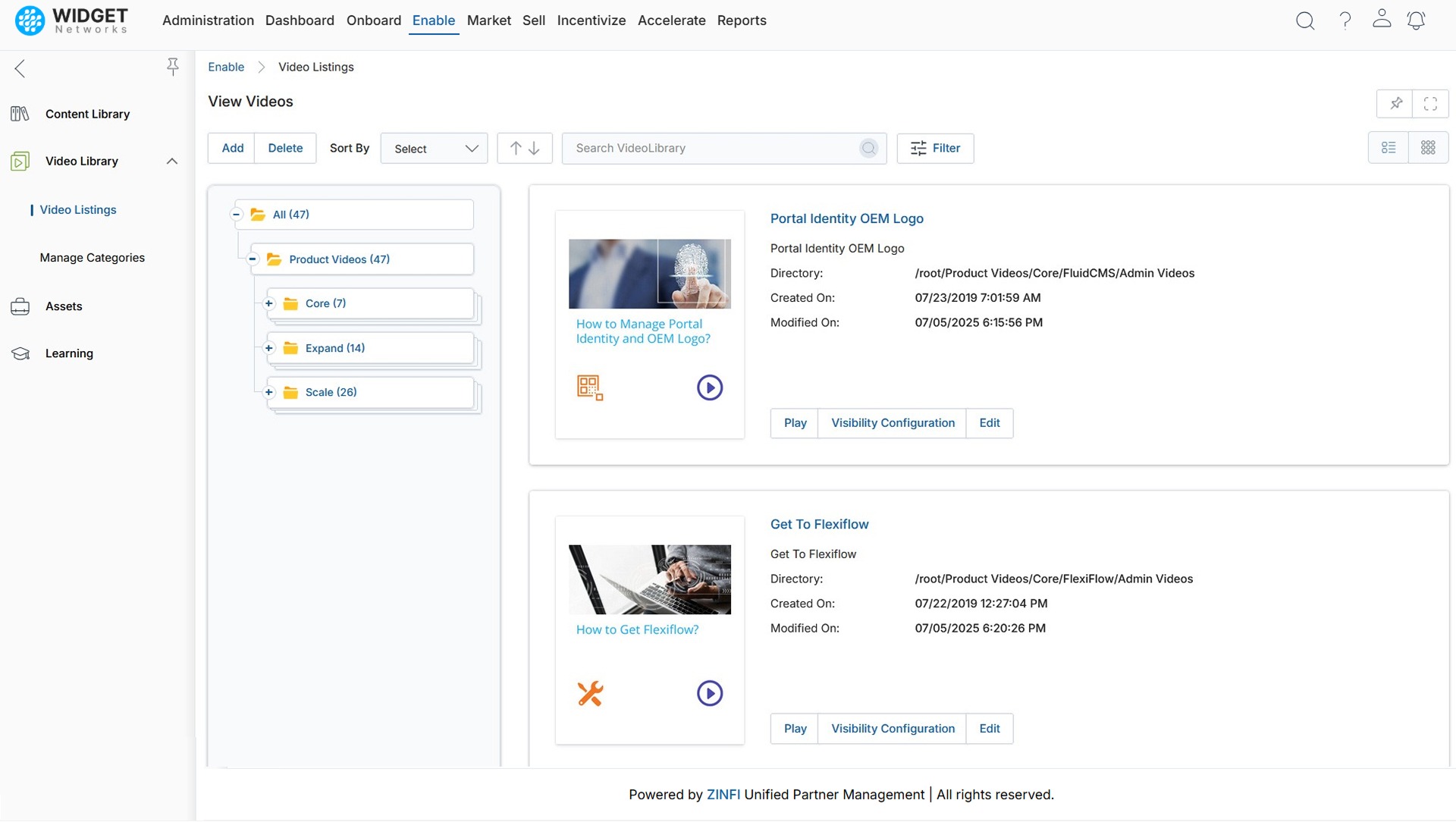Pin the View Videos page
This screenshot has height=822, width=1456.
pos(1396,103)
